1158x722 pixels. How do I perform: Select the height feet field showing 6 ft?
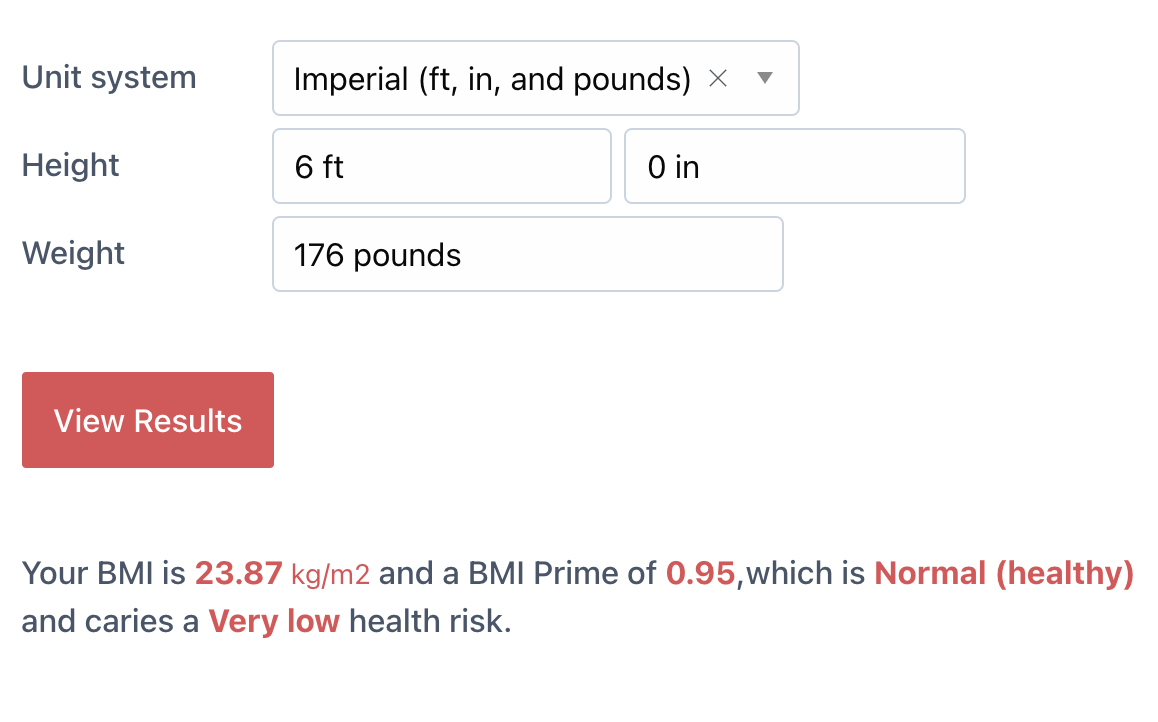point(441,166)
